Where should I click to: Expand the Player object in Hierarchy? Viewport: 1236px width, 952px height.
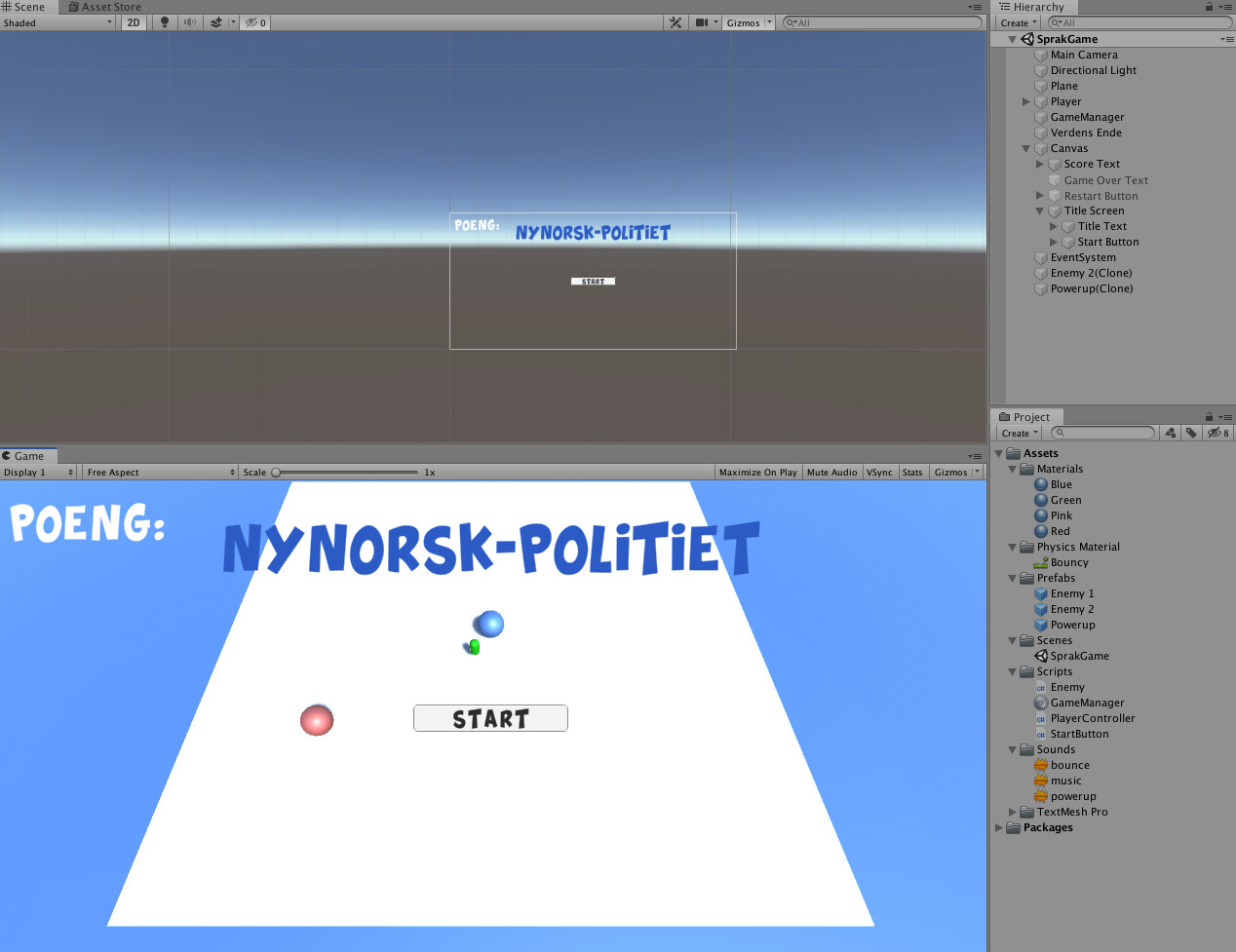pyautogui.click(x=1025, y=101)
